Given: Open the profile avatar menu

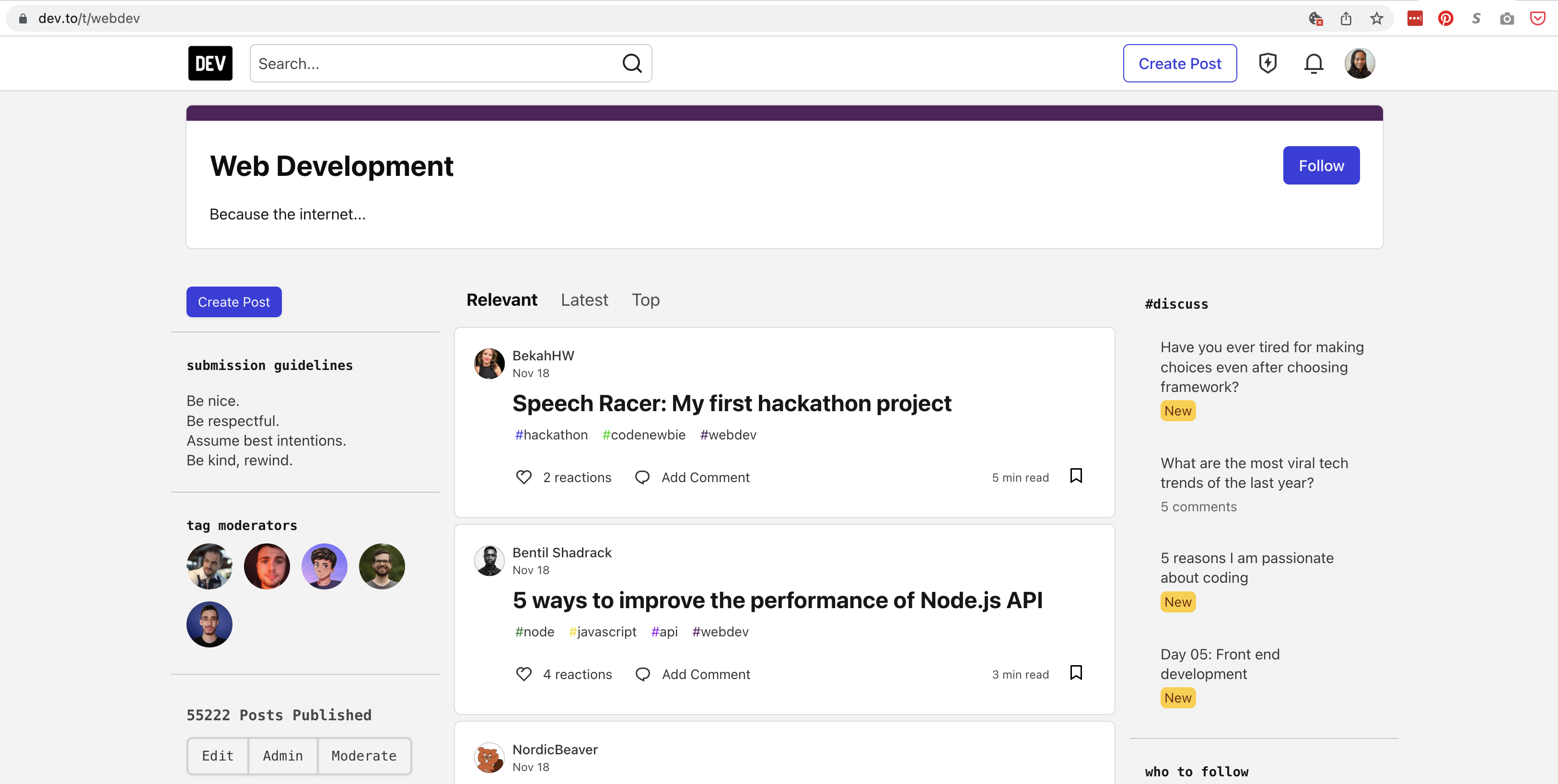Looking at the screenshot, I should (1360, 63).
